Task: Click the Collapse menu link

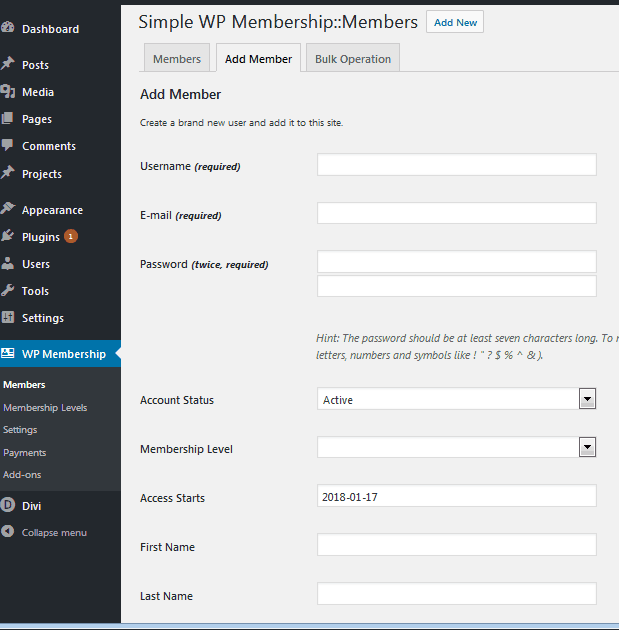Action: [54, 532]
